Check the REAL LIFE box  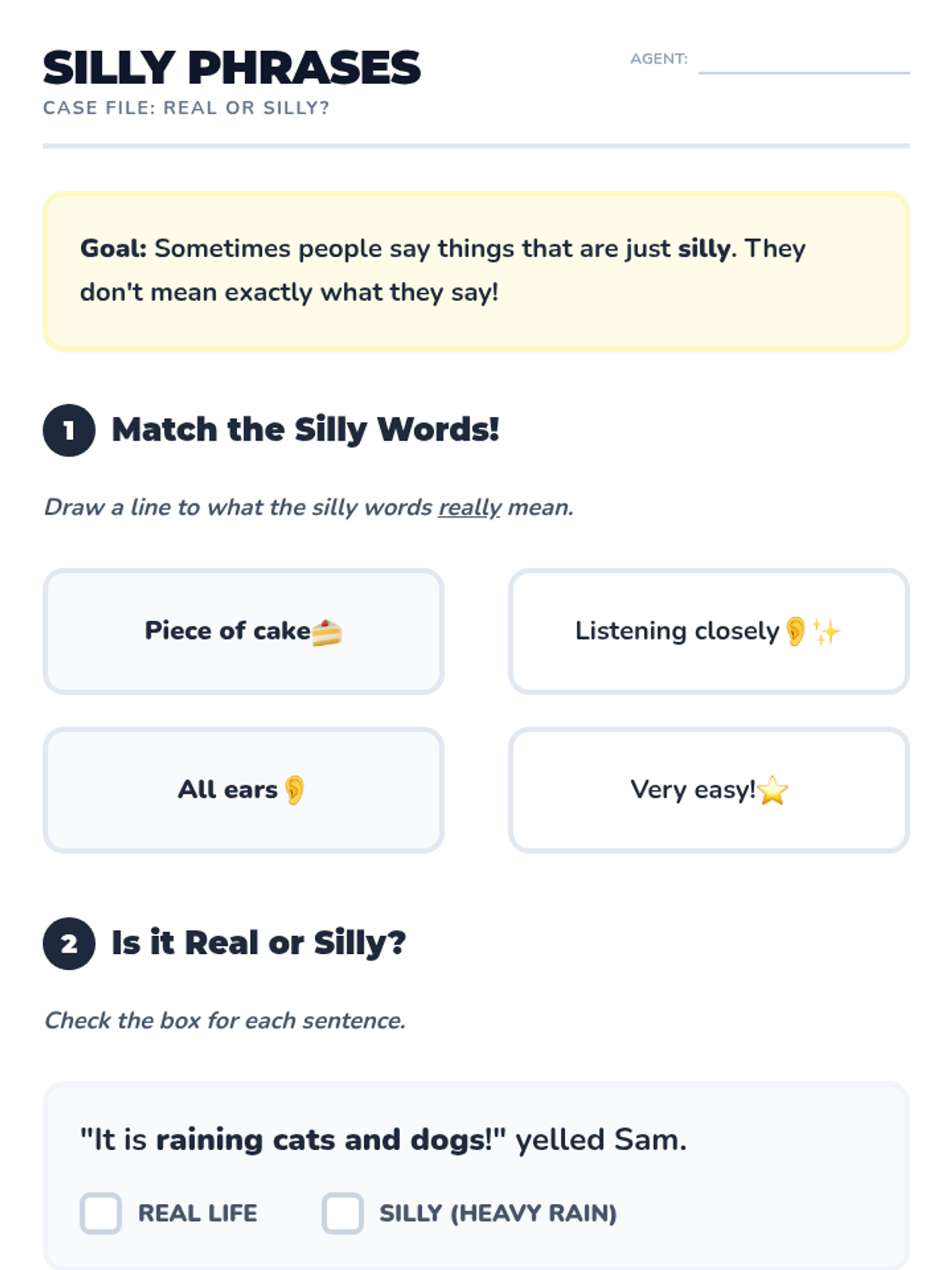(x=101, y=1213)
